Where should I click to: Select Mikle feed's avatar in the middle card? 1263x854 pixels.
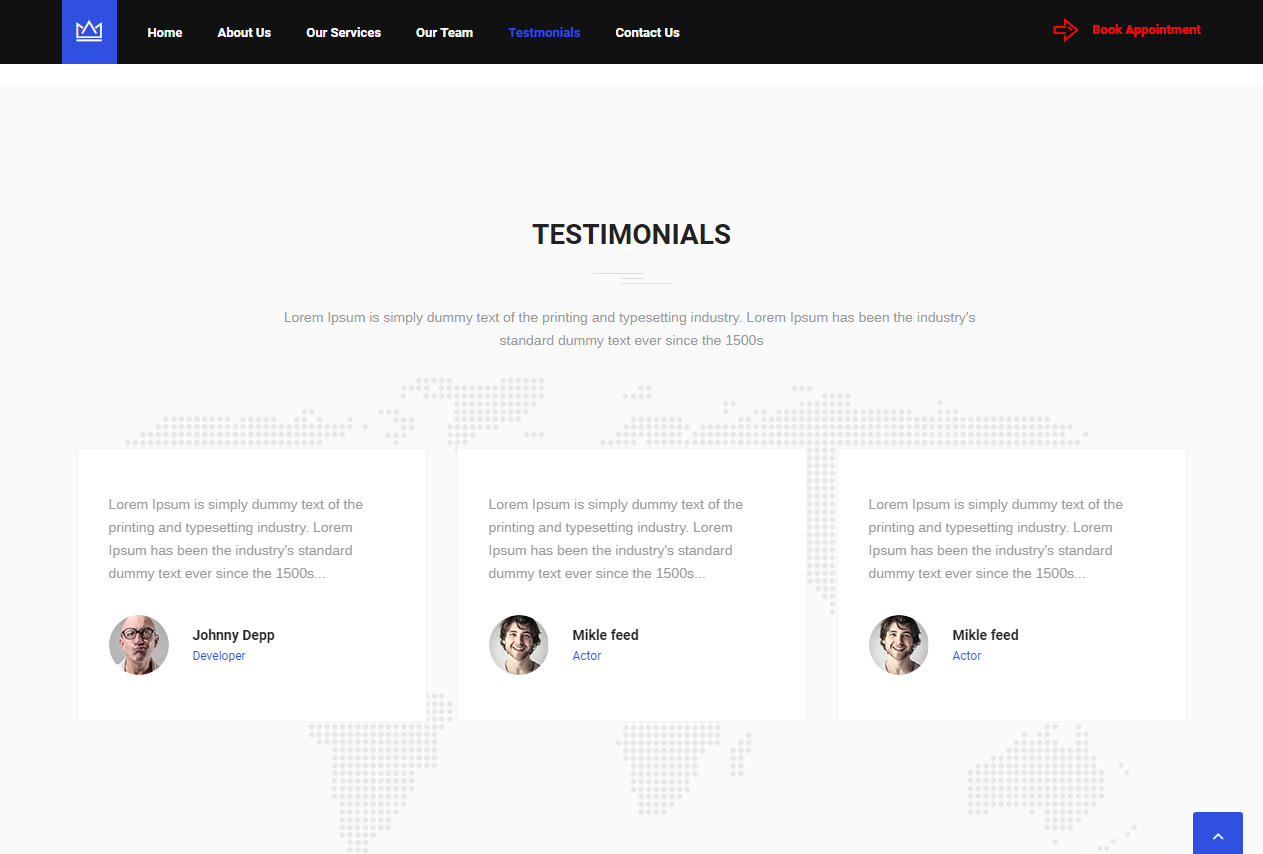pyautogui.click(x=519, y=645)
